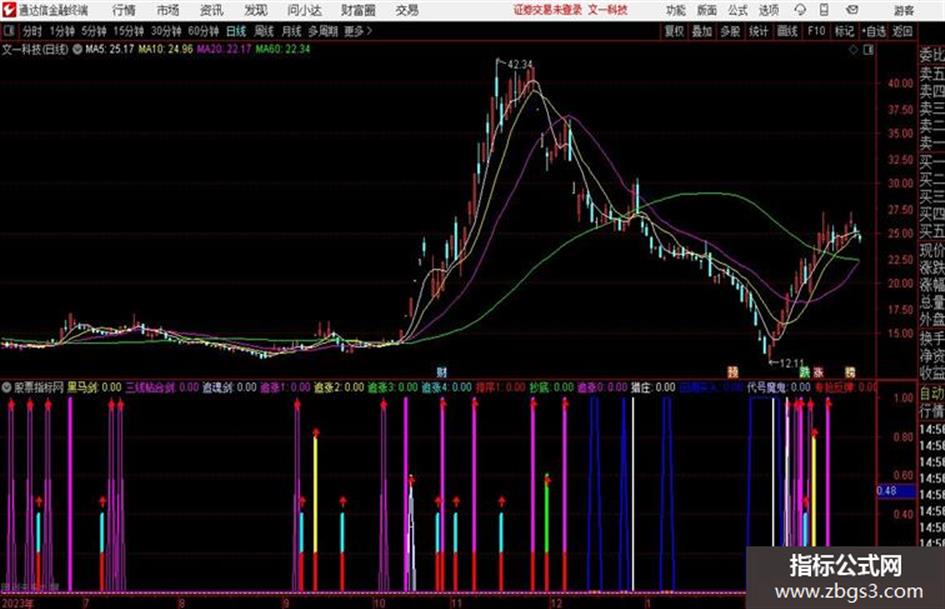Click the MA20: 22.17 indicator value
Image resolution: width=945 pixels, height=609 pixels.
[x=224, y=49]
